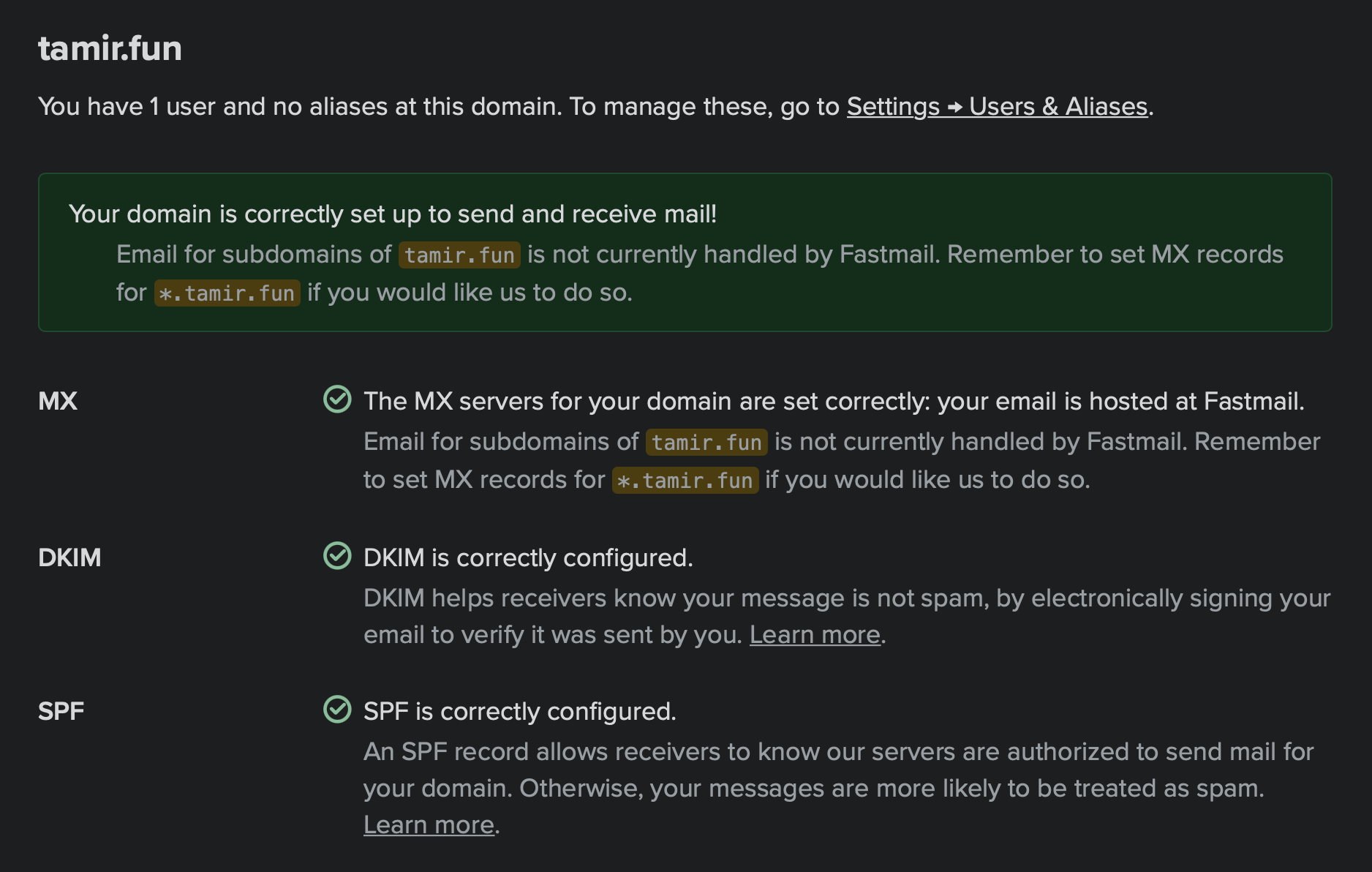Select the MX row label

tap(58, 401)
